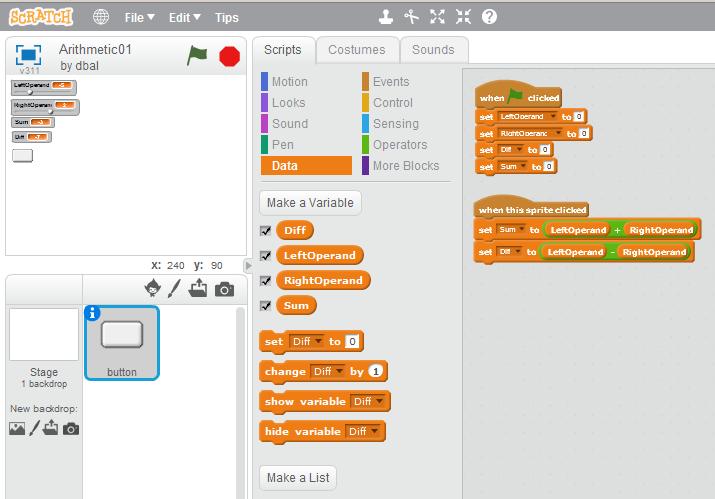Open button sprite info icon

pos(92,313)
